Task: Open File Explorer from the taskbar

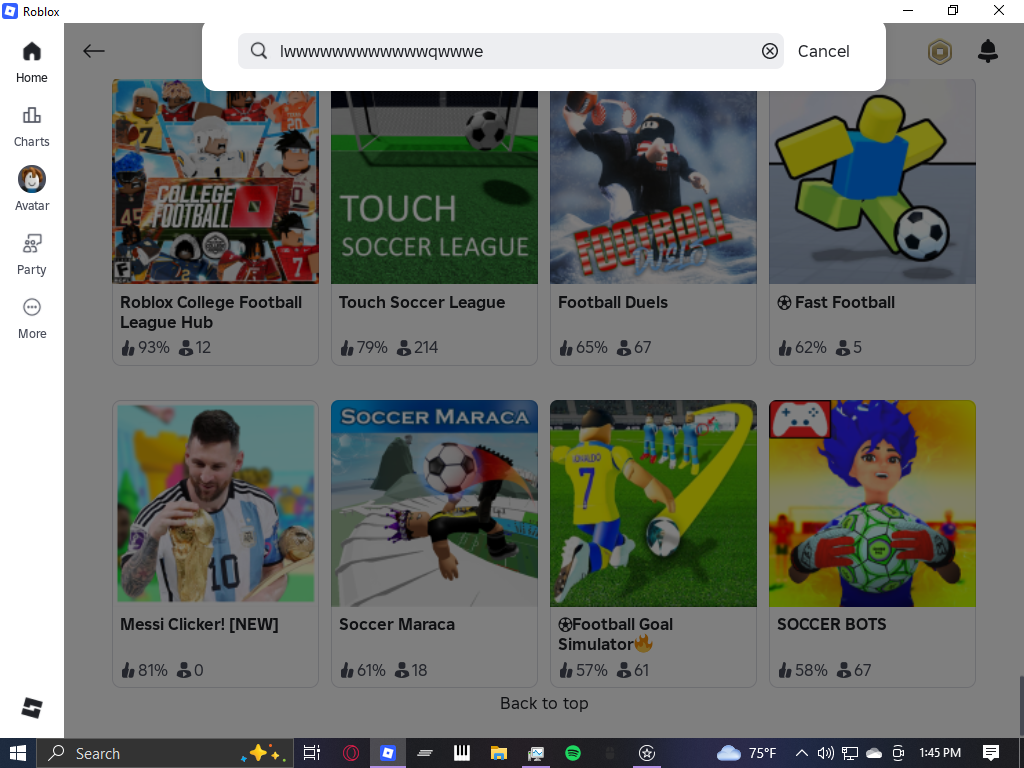Action: click(499, 753)
